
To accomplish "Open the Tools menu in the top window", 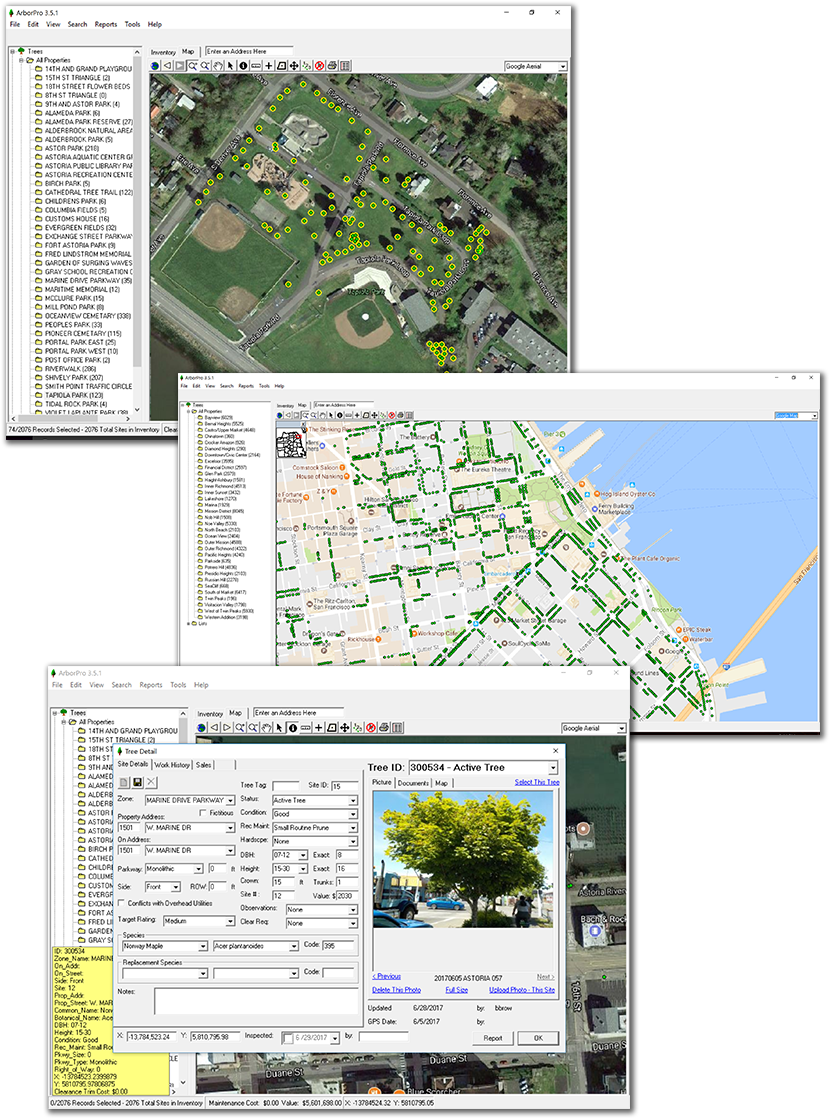I will click(133, 24).
